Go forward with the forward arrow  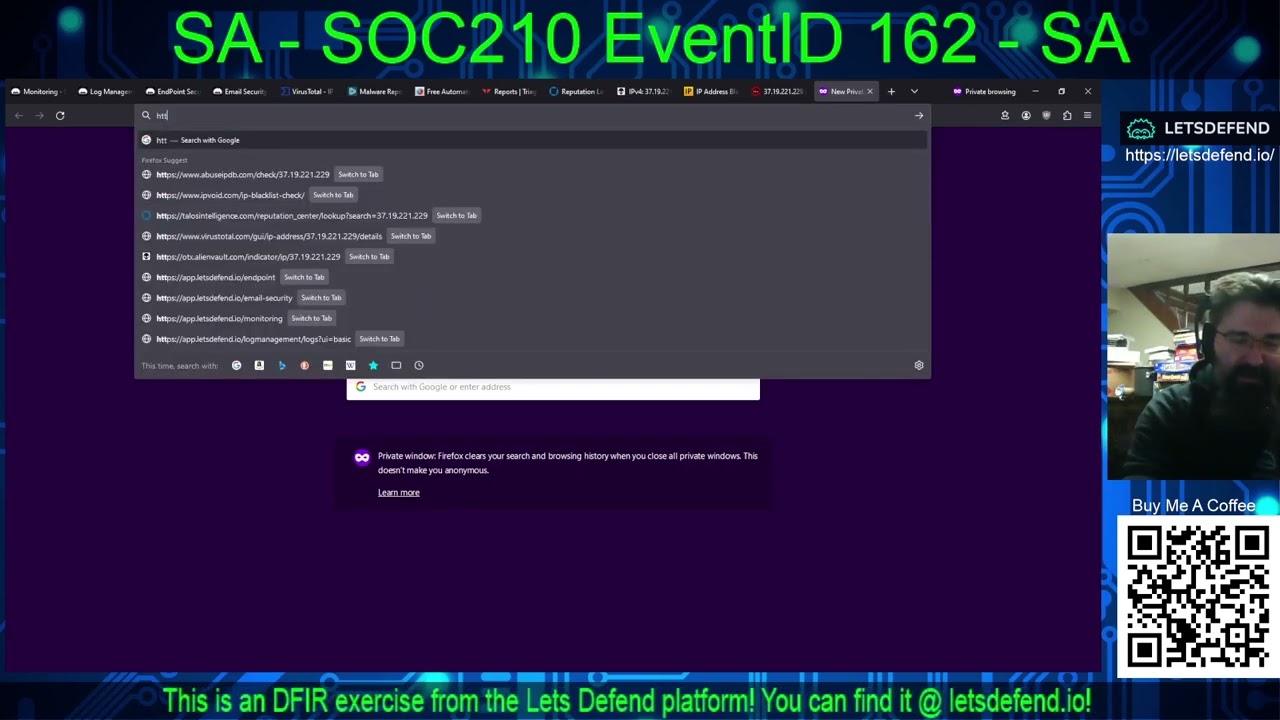pos(39,115)
